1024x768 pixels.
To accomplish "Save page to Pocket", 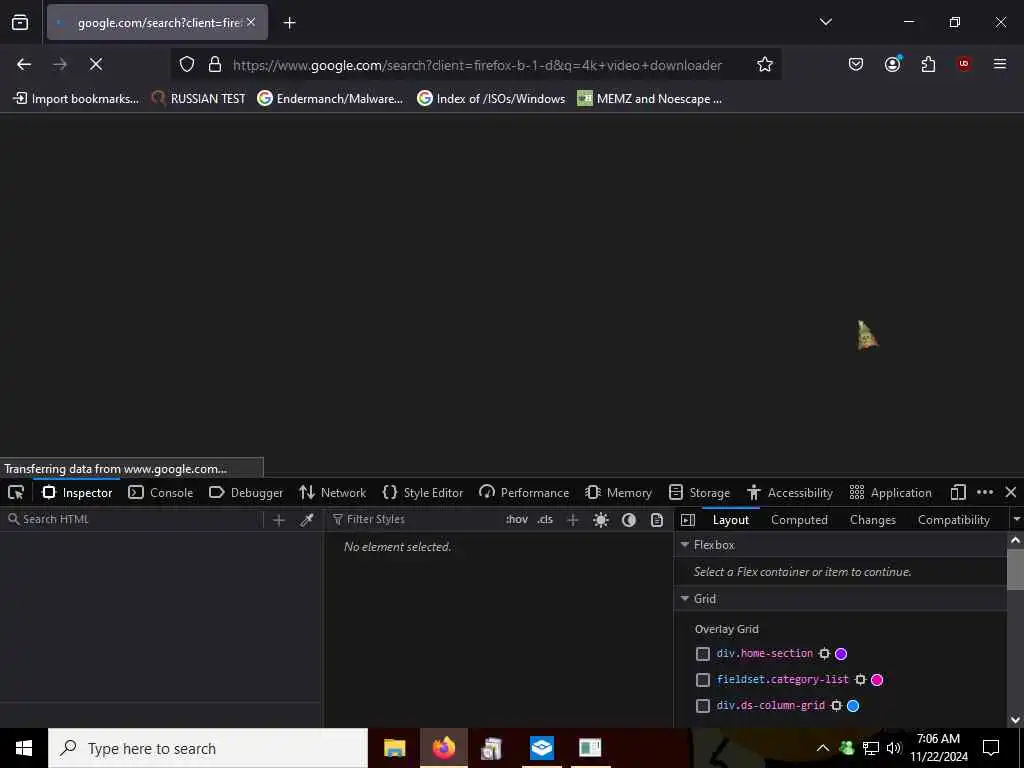I will [x=856, y=64].
